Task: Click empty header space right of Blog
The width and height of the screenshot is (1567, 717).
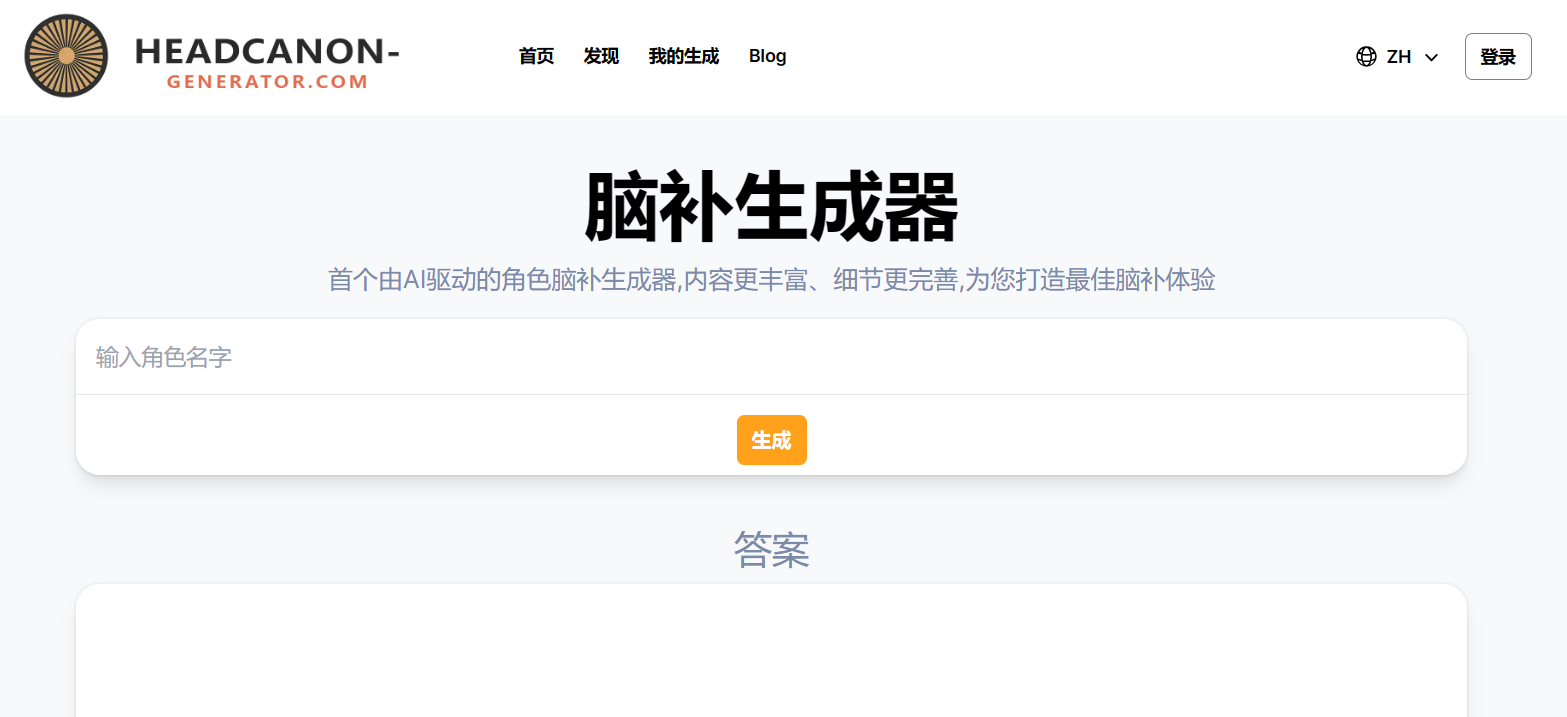Action: [x=1050, y=57]
